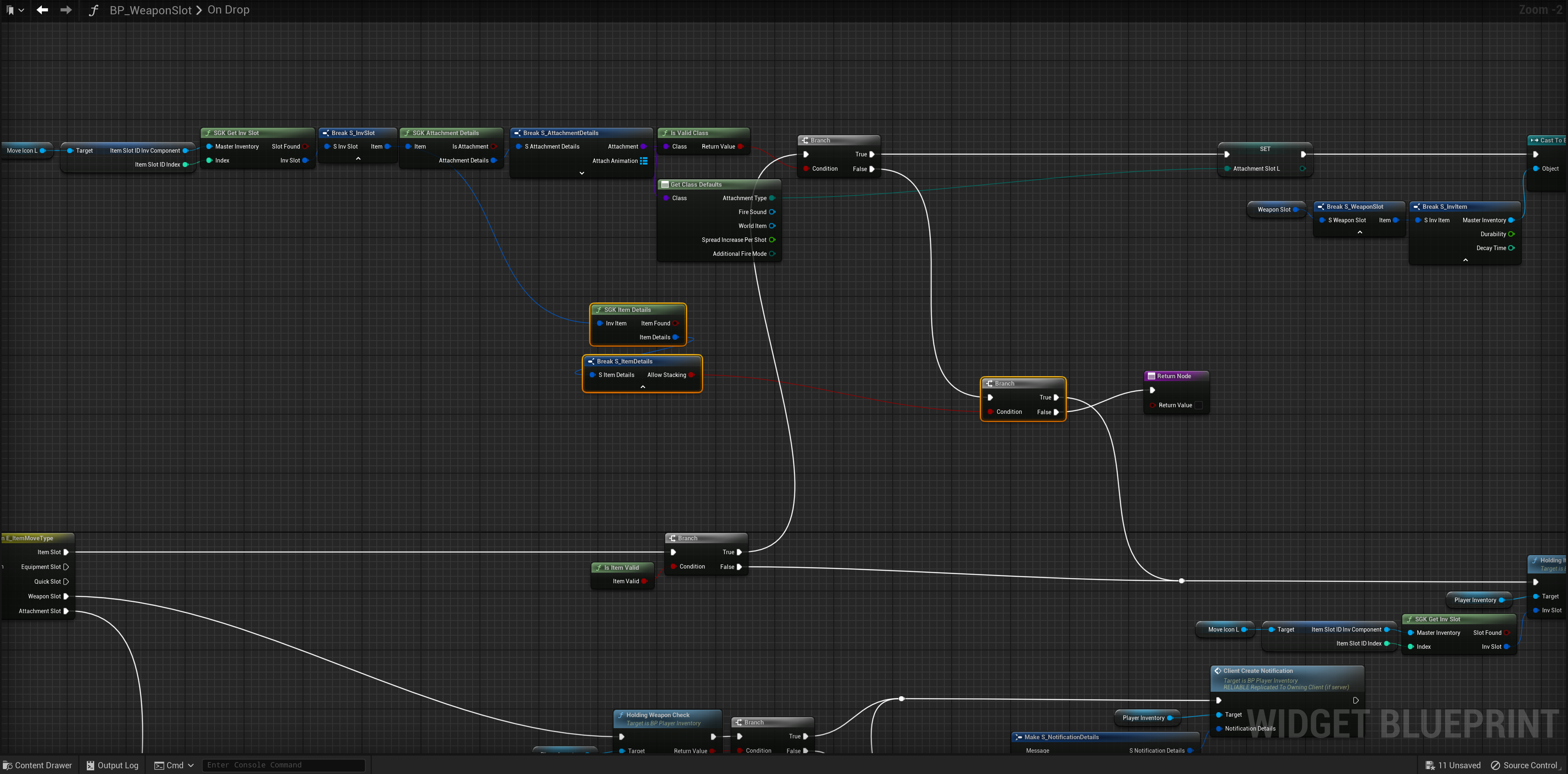Click the forward navigation arrow
The image size is (1568, 774).
[x=66, y=10]
